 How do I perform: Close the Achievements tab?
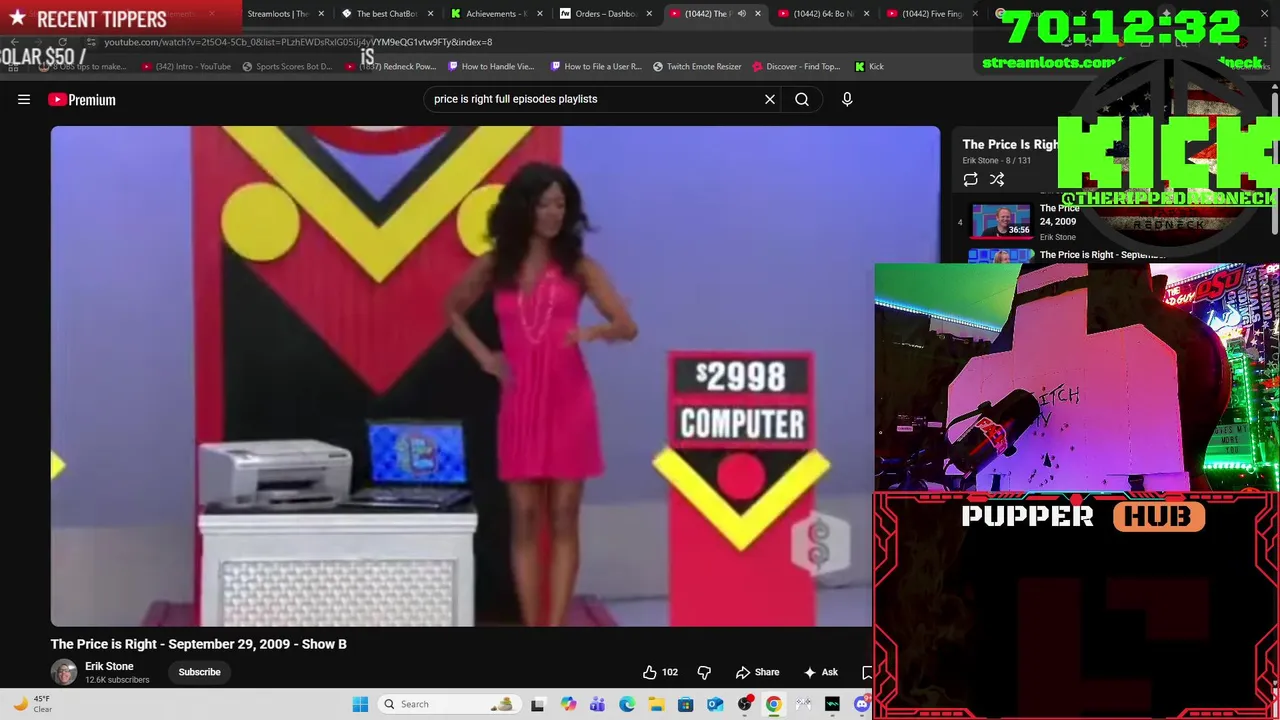click(x=540, y=14)
